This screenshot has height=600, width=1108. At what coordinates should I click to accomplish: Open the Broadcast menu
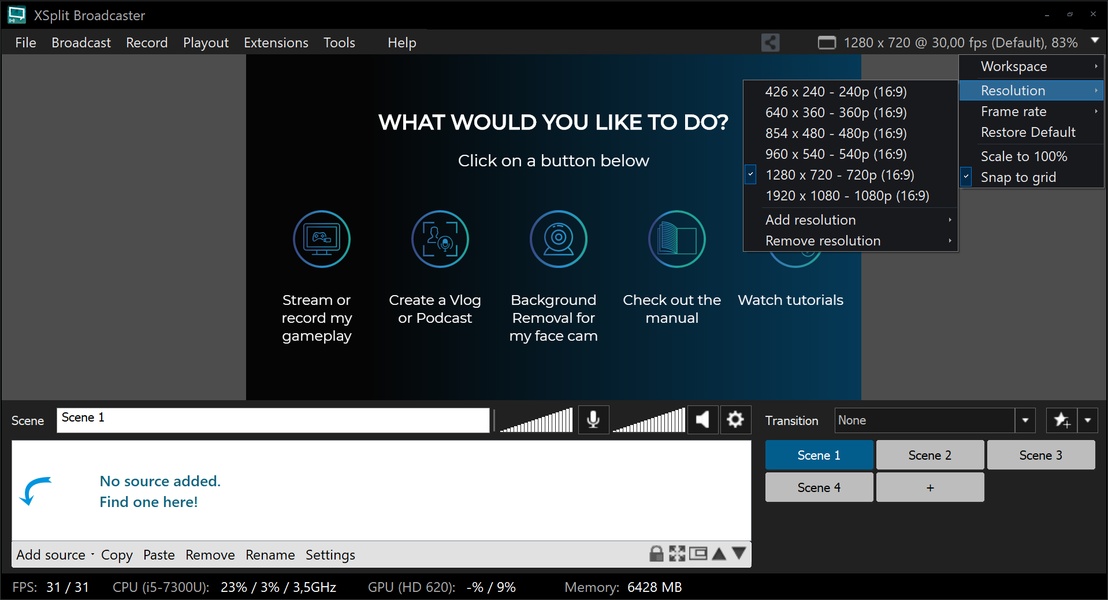coord(81,43)
